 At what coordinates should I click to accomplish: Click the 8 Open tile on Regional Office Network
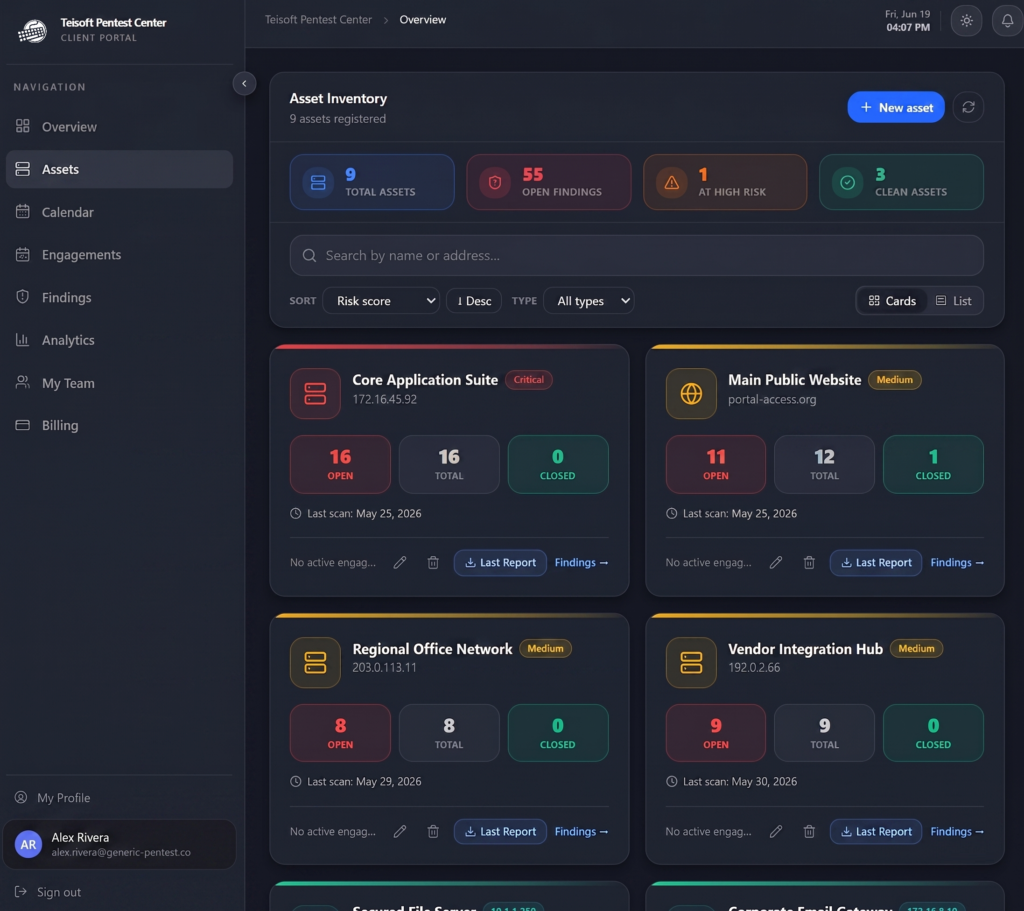coord(340,733)
